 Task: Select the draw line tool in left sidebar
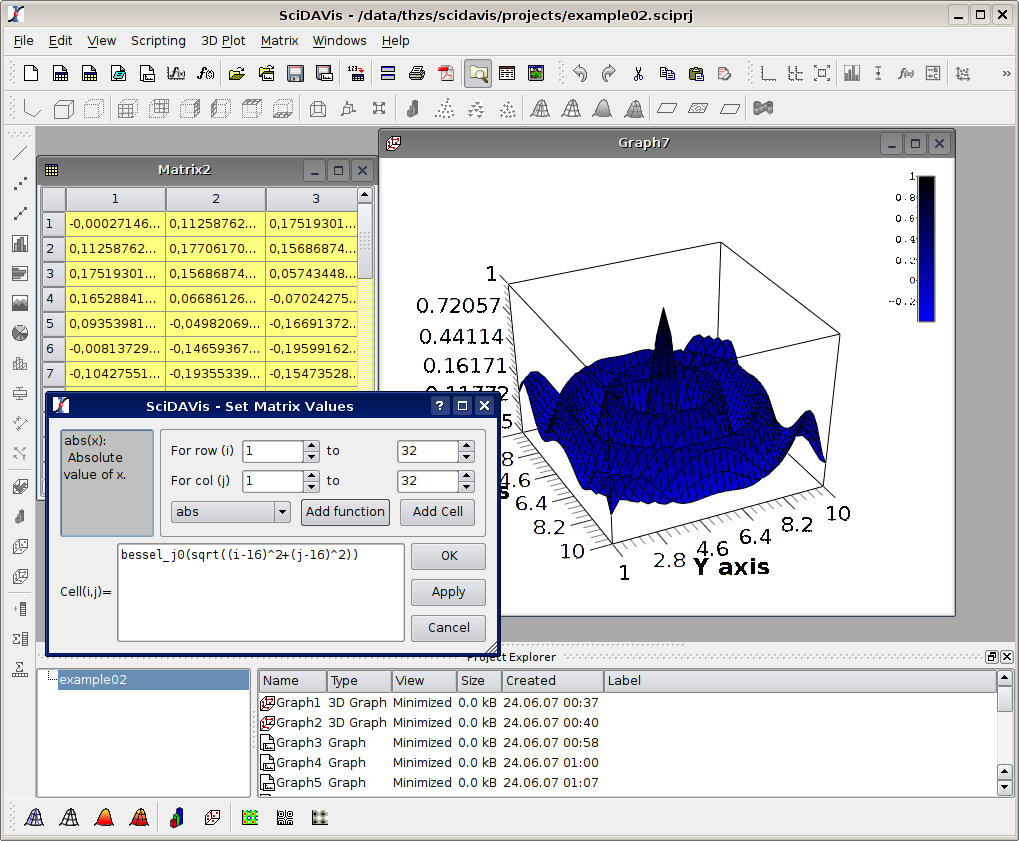tap(20, 153)
